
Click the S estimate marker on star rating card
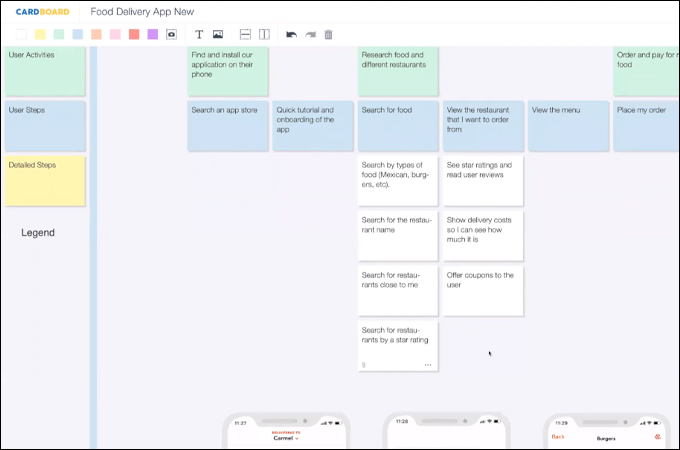363,365
